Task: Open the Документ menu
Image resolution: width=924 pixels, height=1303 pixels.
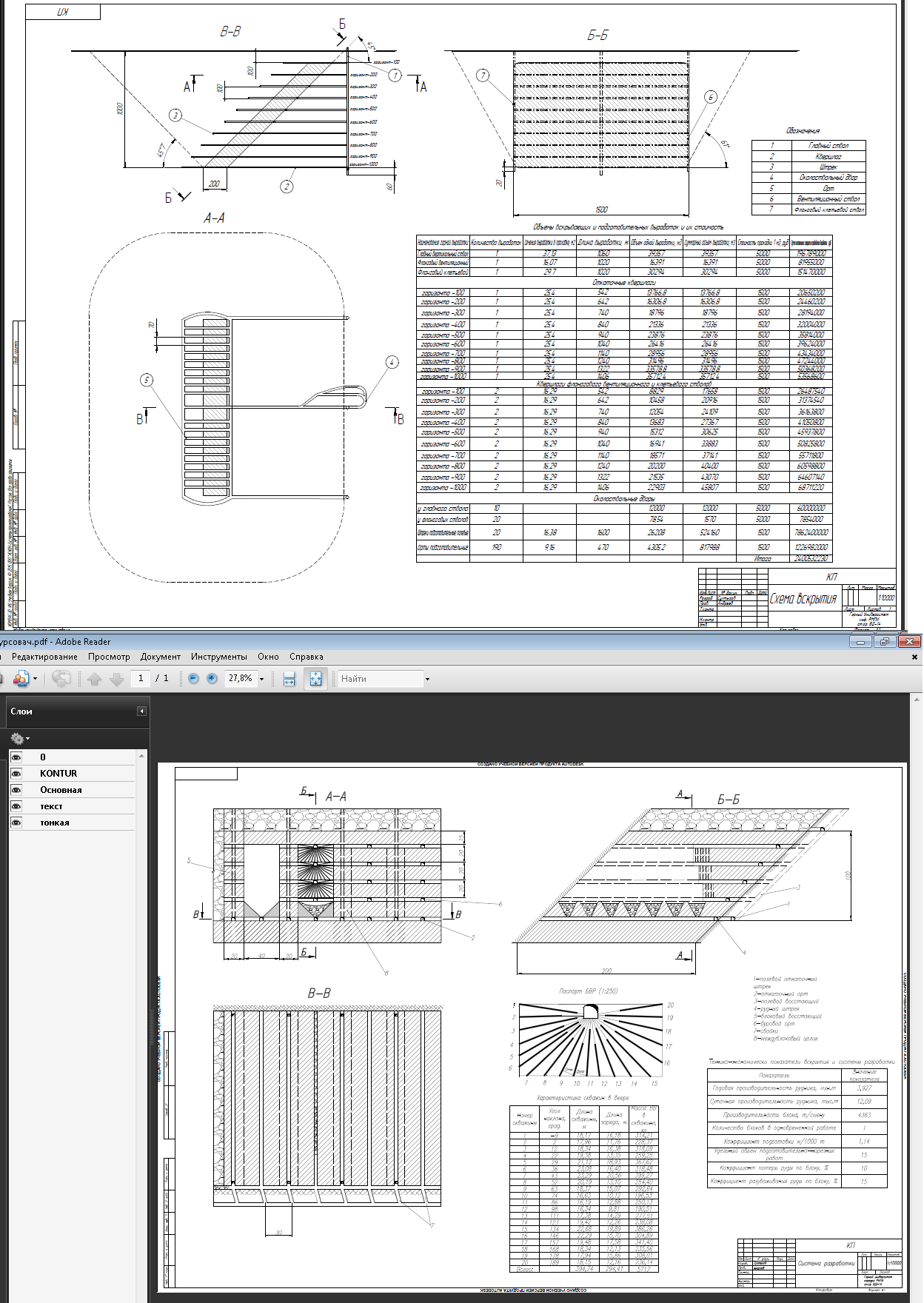Action: pos(161,657)
